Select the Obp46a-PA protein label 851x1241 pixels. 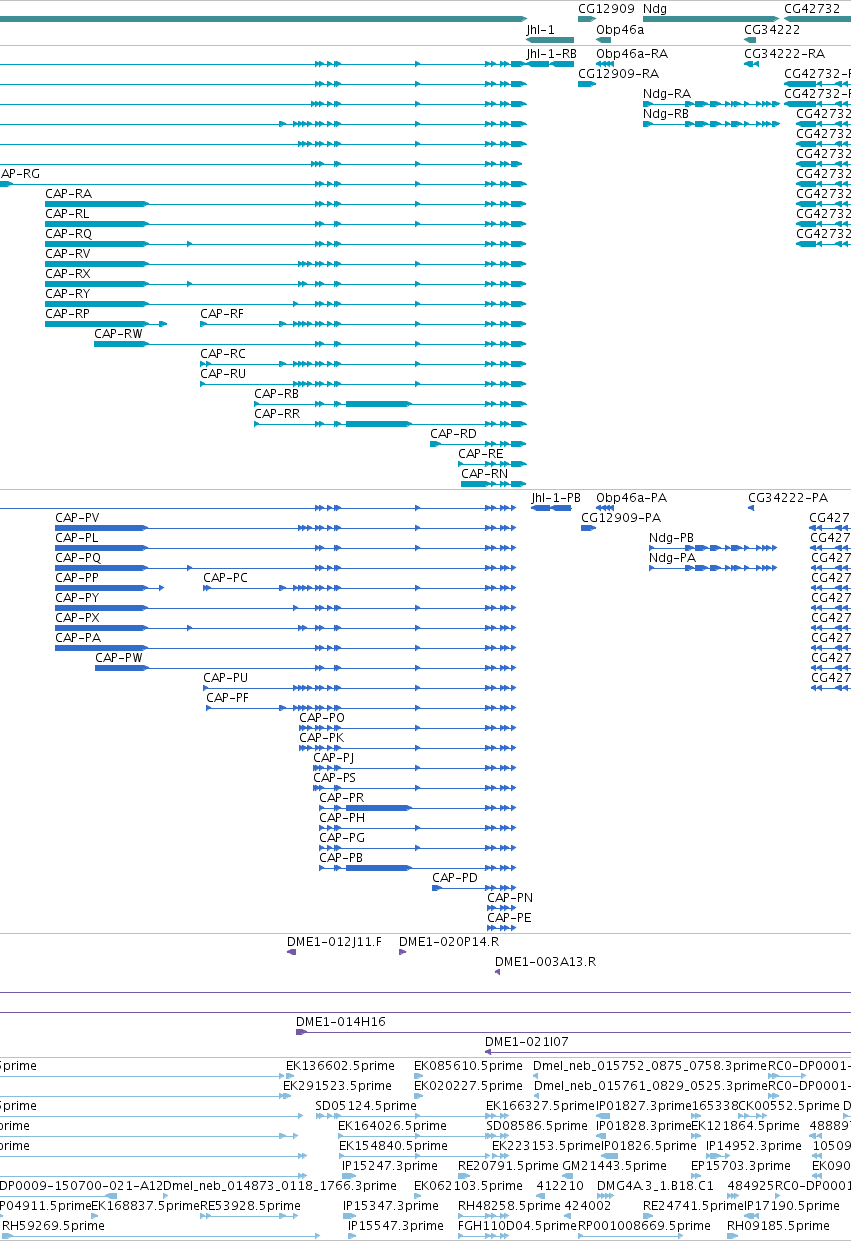(x=631, y=498)
